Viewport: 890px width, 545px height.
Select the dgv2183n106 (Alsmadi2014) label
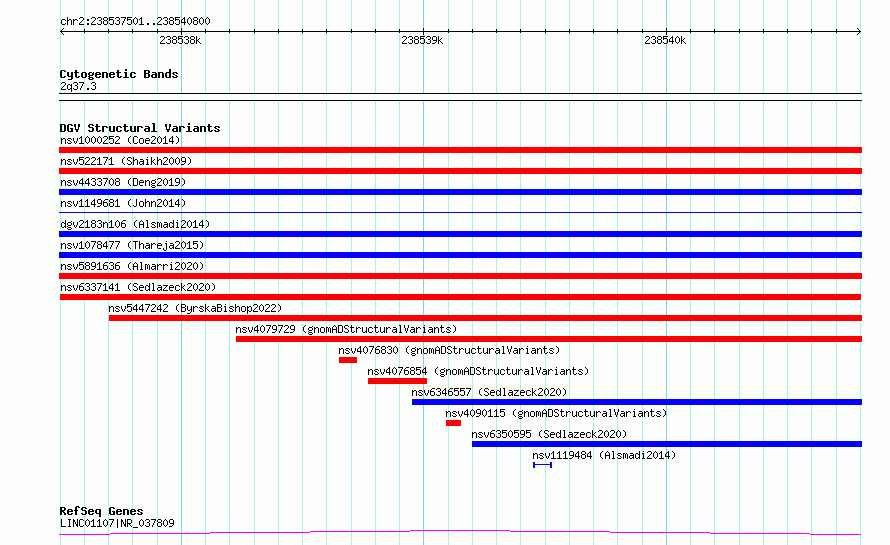coord(135,224)
